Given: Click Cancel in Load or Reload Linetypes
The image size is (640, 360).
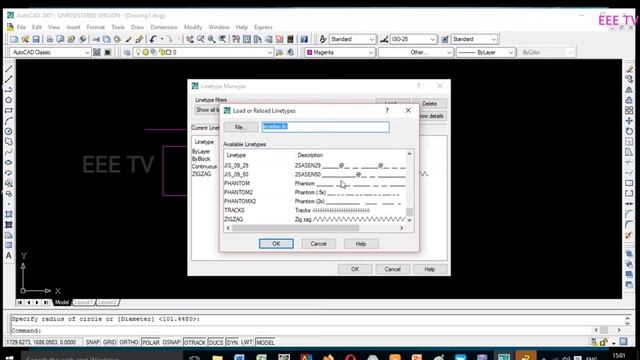Looking at the screenshot, I should pyautogui.click(x=318, y=244).
